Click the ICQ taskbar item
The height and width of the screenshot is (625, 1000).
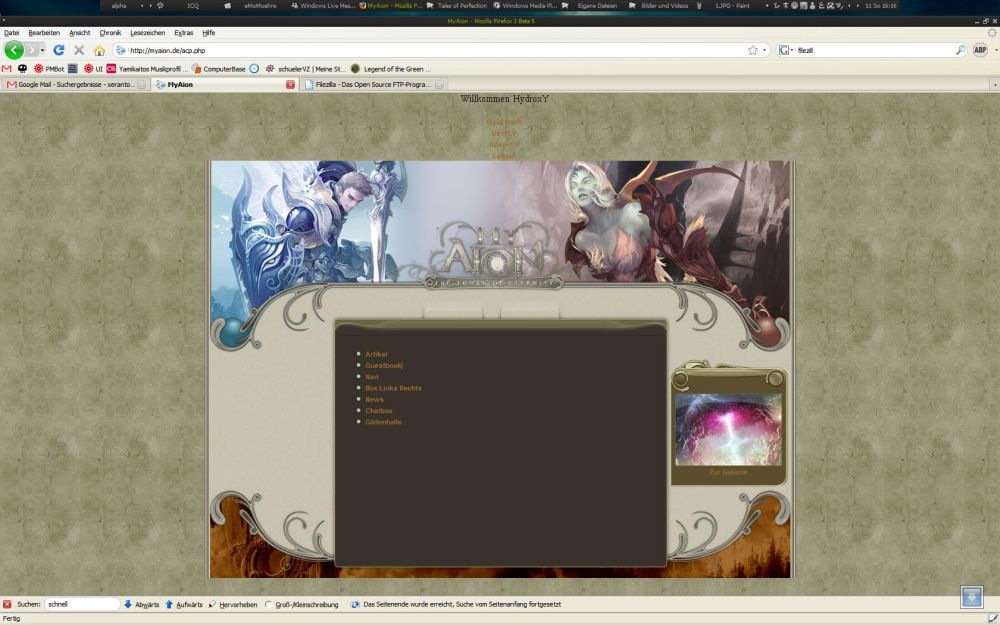[193, 5]
